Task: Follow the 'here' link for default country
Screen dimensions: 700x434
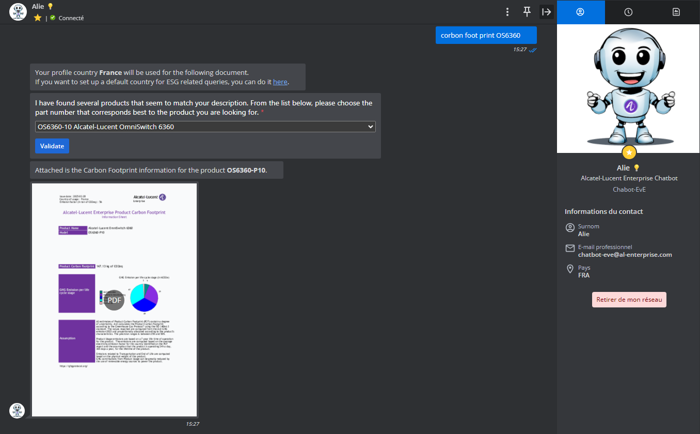Action: coord(280,82)
